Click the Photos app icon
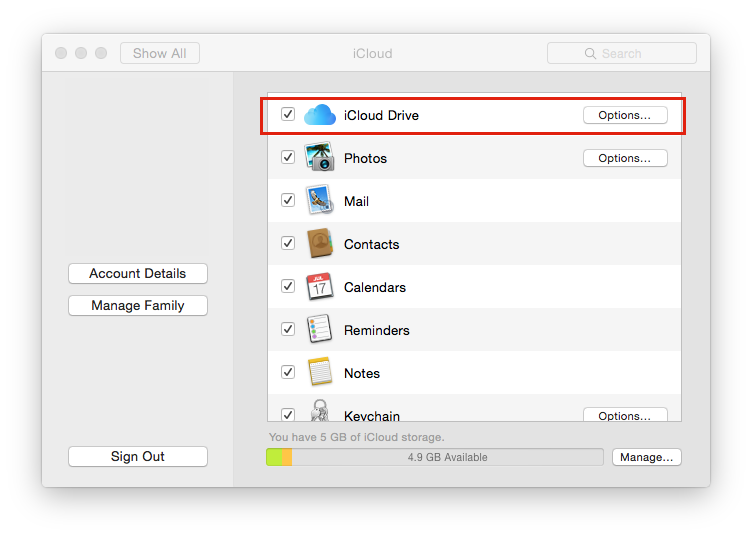This screenshot has width=752, height=537. (x=319, y=157)
